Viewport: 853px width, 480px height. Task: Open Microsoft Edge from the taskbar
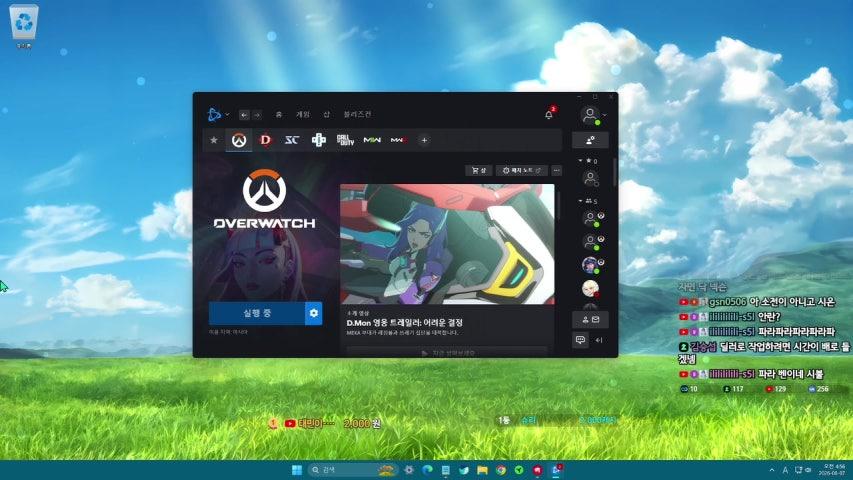427,470
